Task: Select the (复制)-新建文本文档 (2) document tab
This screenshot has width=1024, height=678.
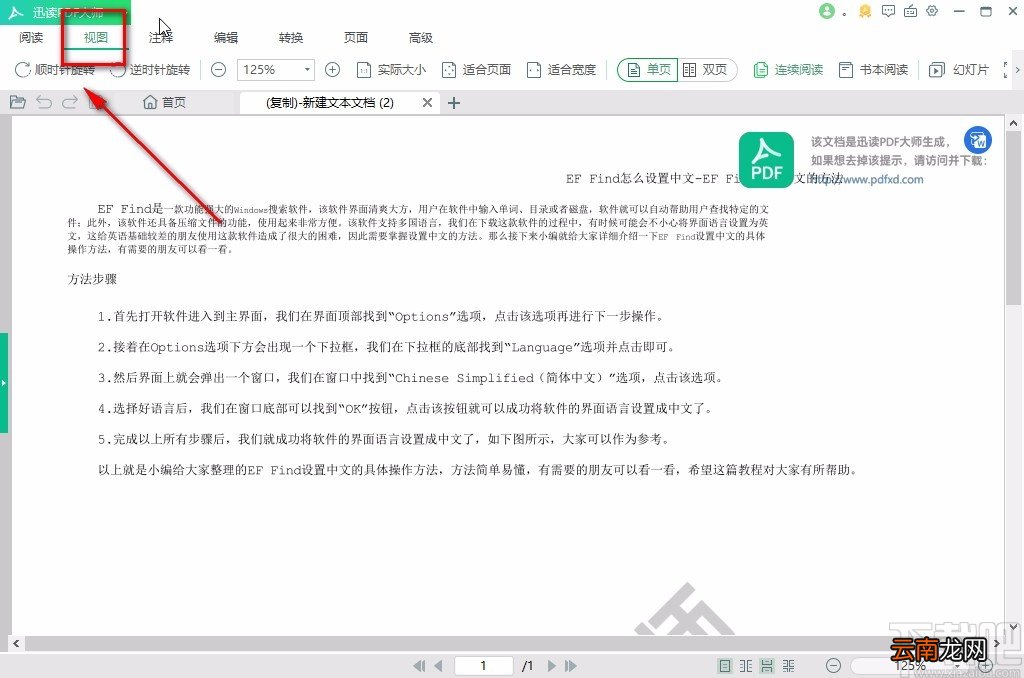Action: pyautogui.click(x=330, y=103)
